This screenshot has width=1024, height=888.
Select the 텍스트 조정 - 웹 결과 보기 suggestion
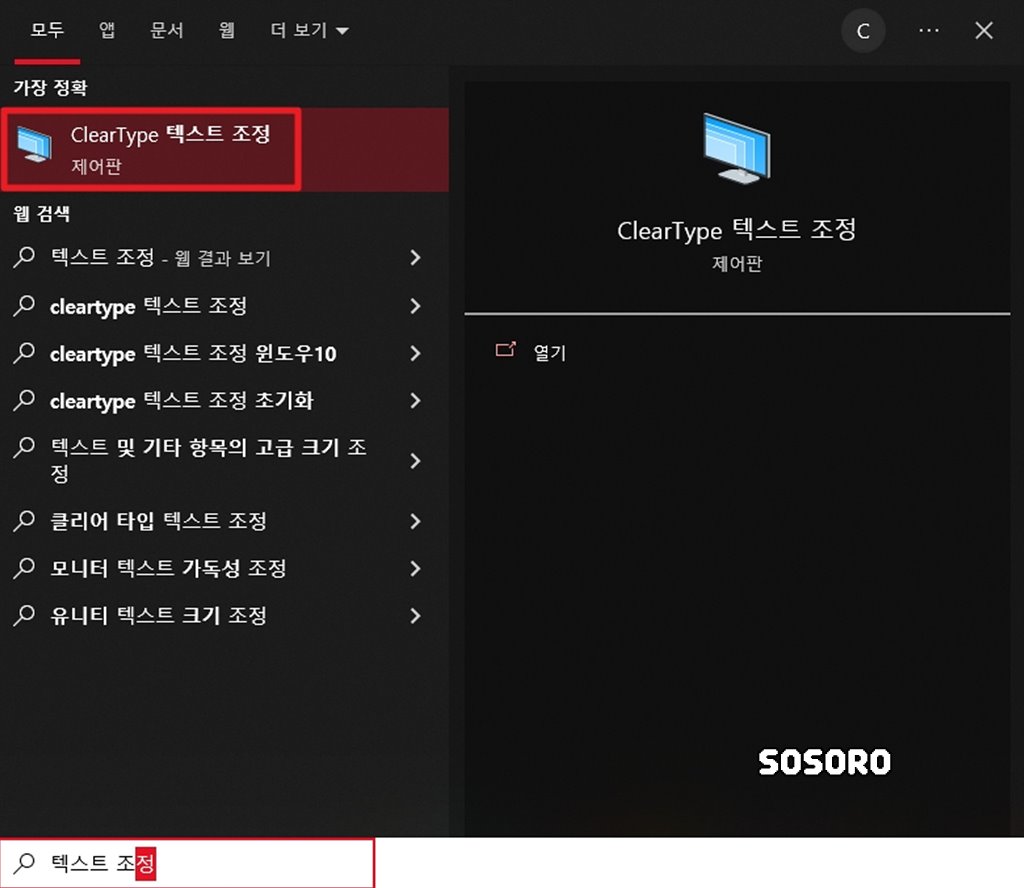tap(225, 257)
